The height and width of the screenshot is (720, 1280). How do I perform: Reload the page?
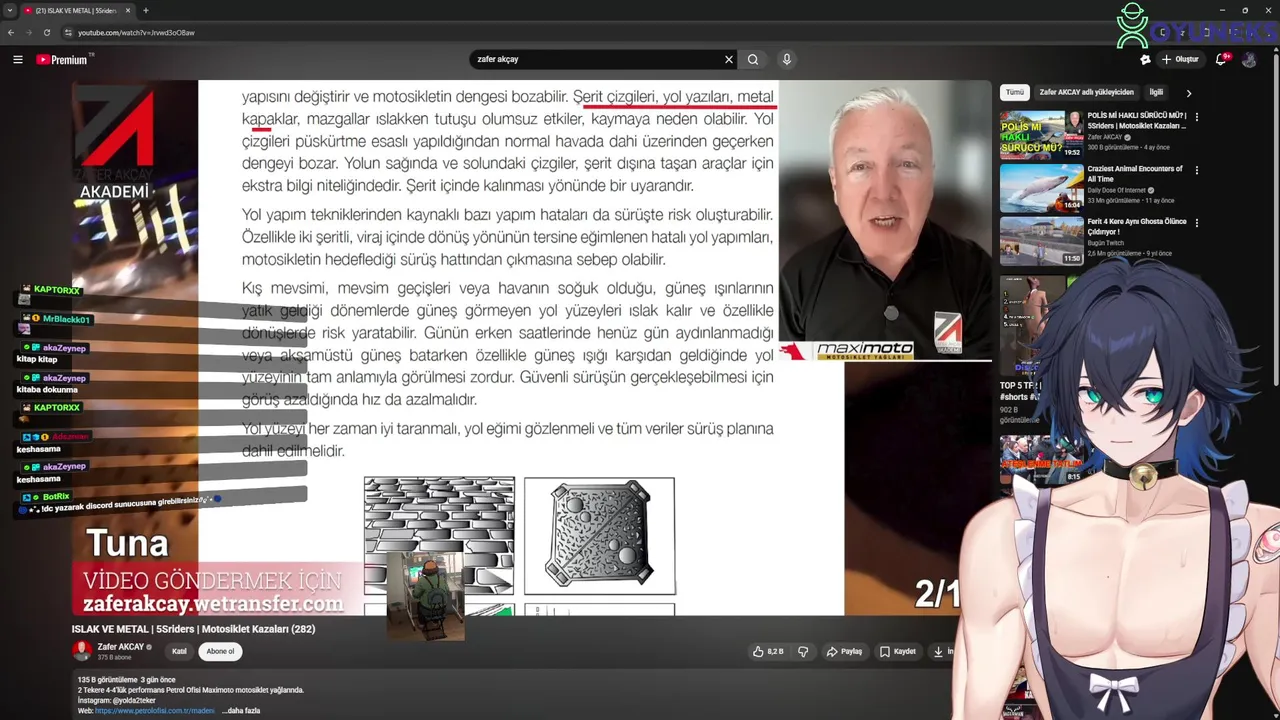coord(46,32)
